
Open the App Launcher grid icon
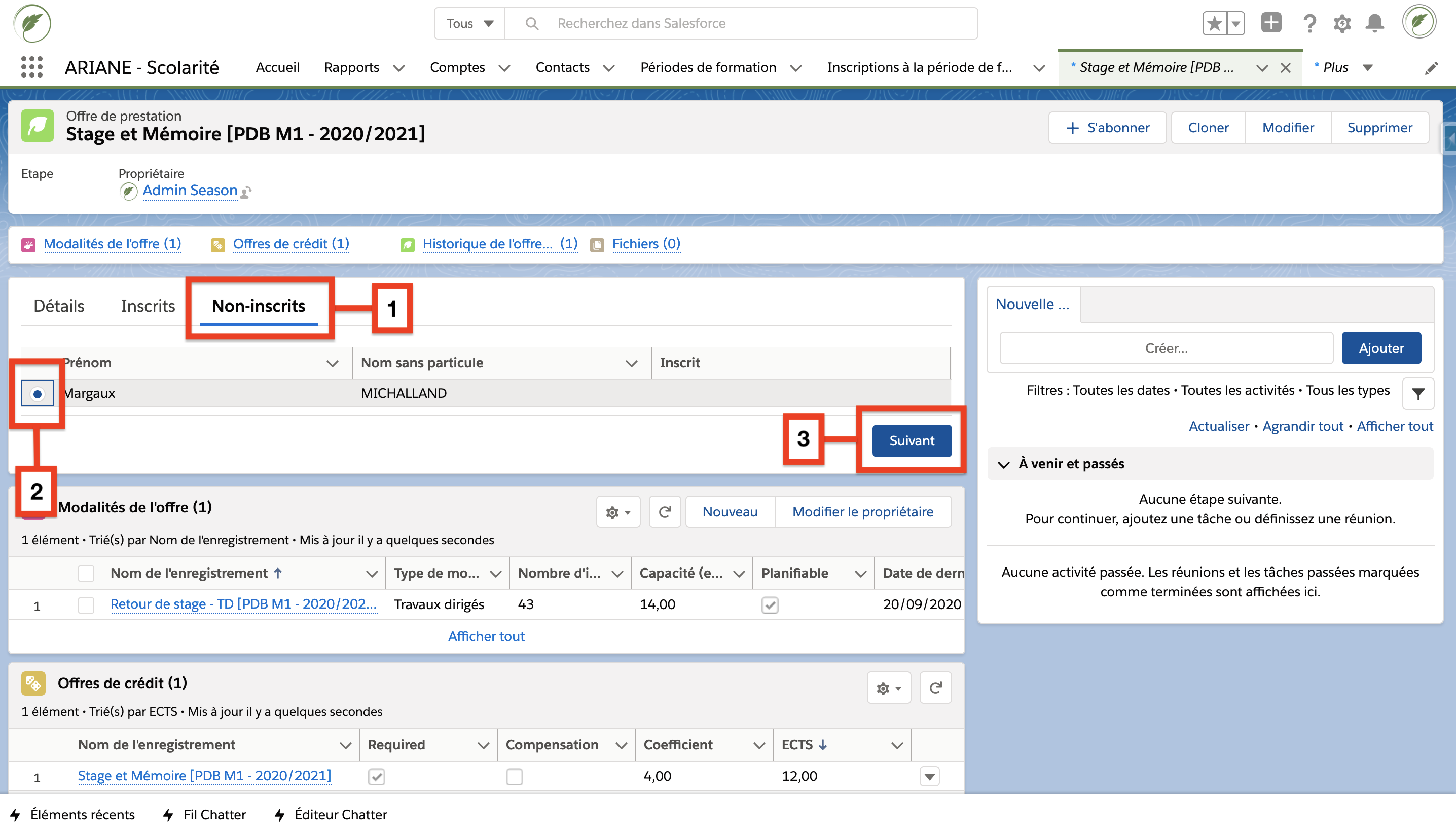click(31, 67)
